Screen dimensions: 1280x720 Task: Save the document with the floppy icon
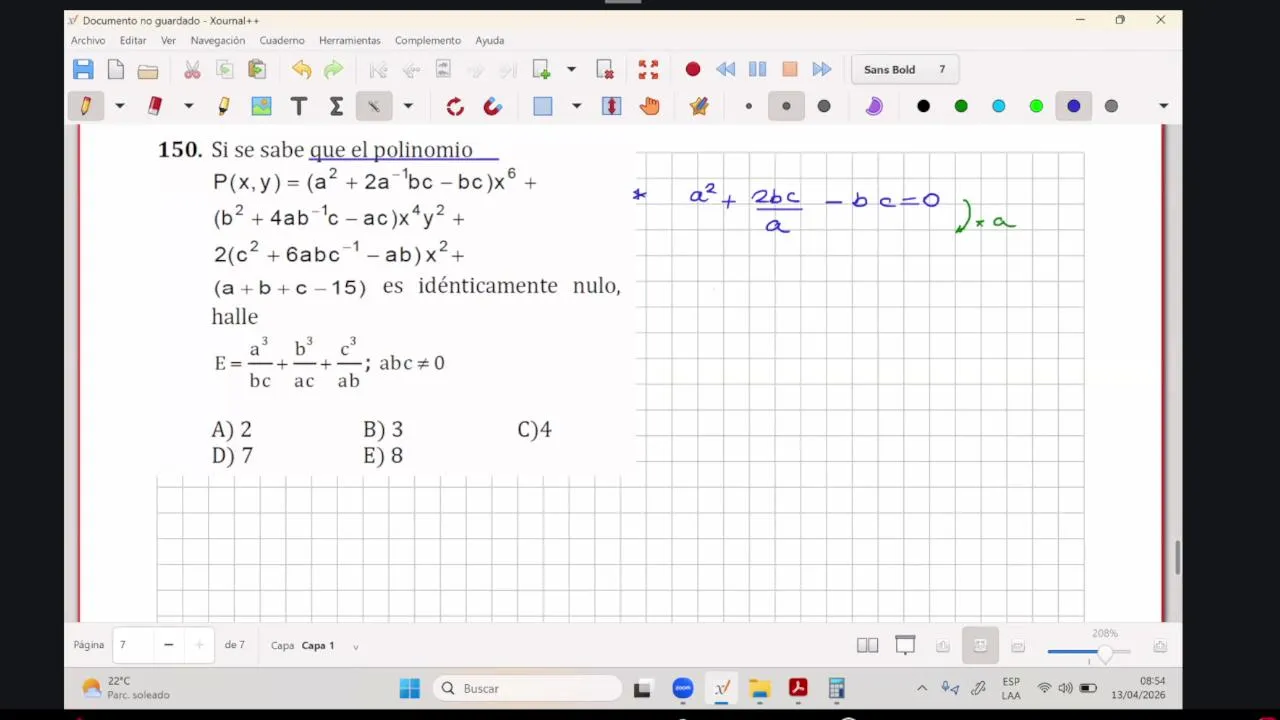pyautogui.click(x=83, y=69)
